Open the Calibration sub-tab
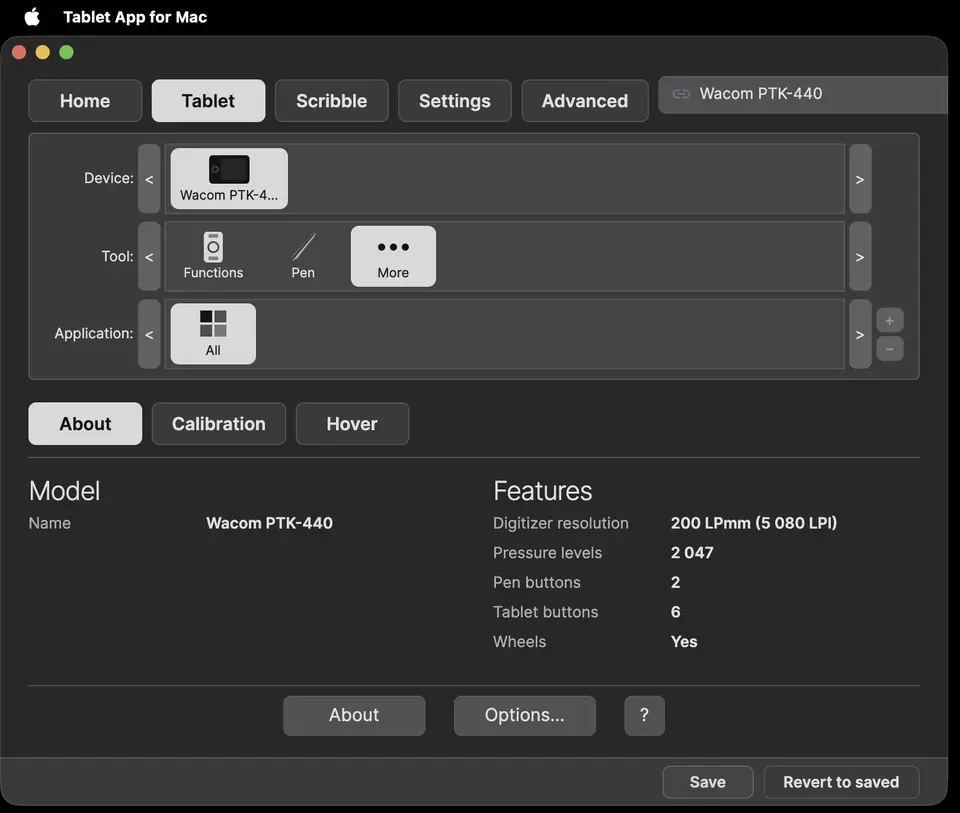This screenshot has height=813, width=960. pos(219,424)
